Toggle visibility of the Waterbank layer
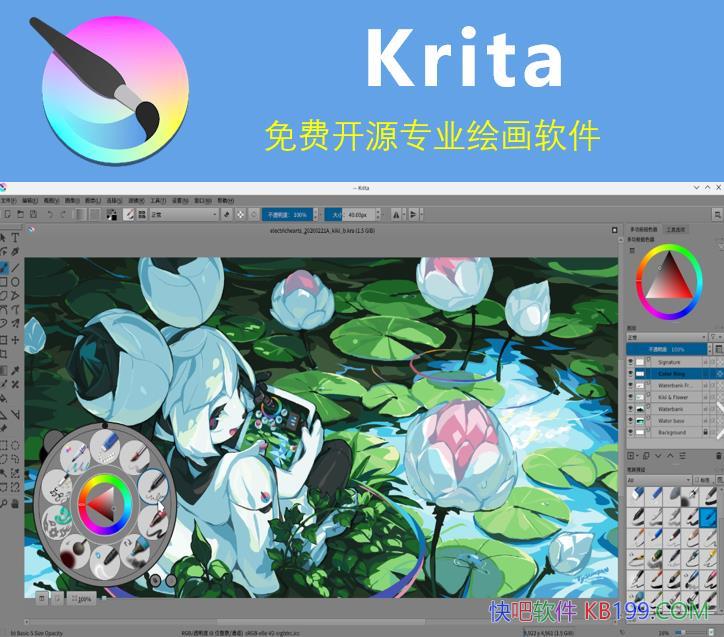Viewport: 724px width, 637px height. click(631, 409)
